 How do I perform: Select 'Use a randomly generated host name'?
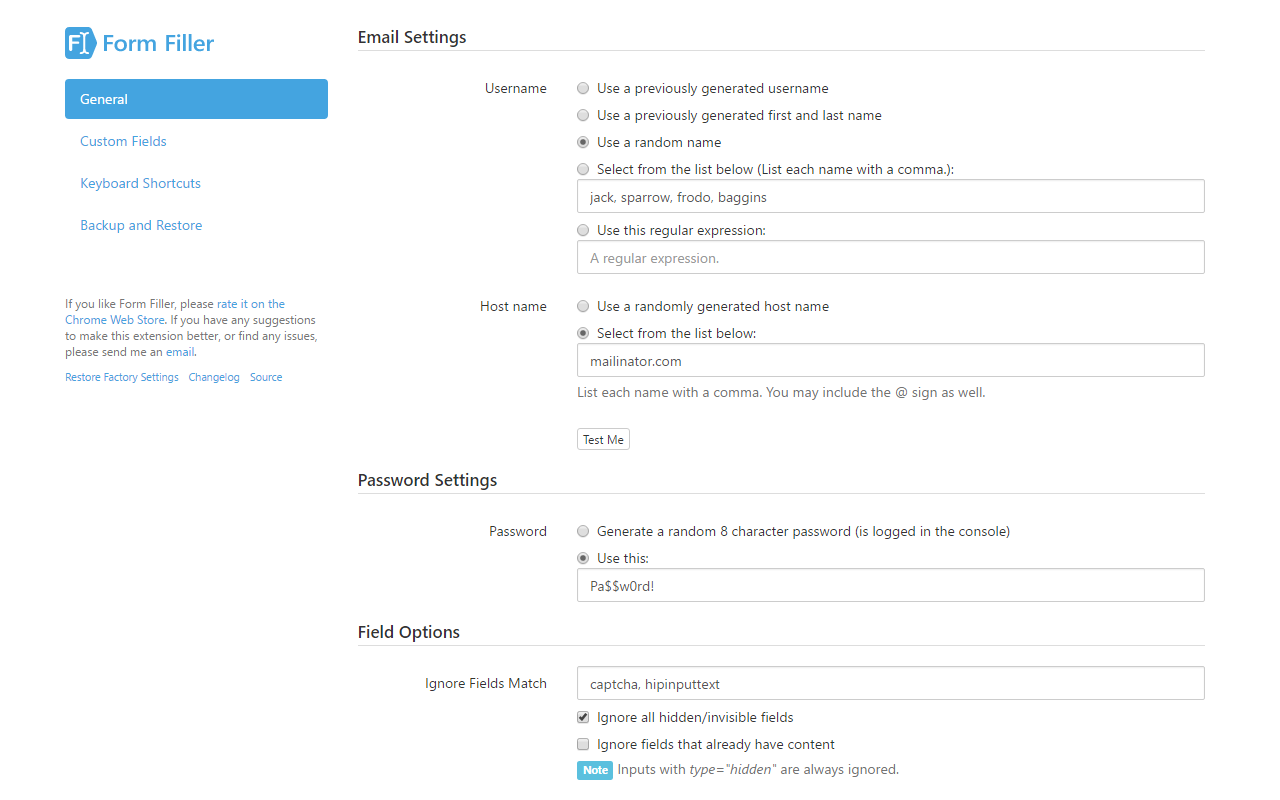(583, 306)
